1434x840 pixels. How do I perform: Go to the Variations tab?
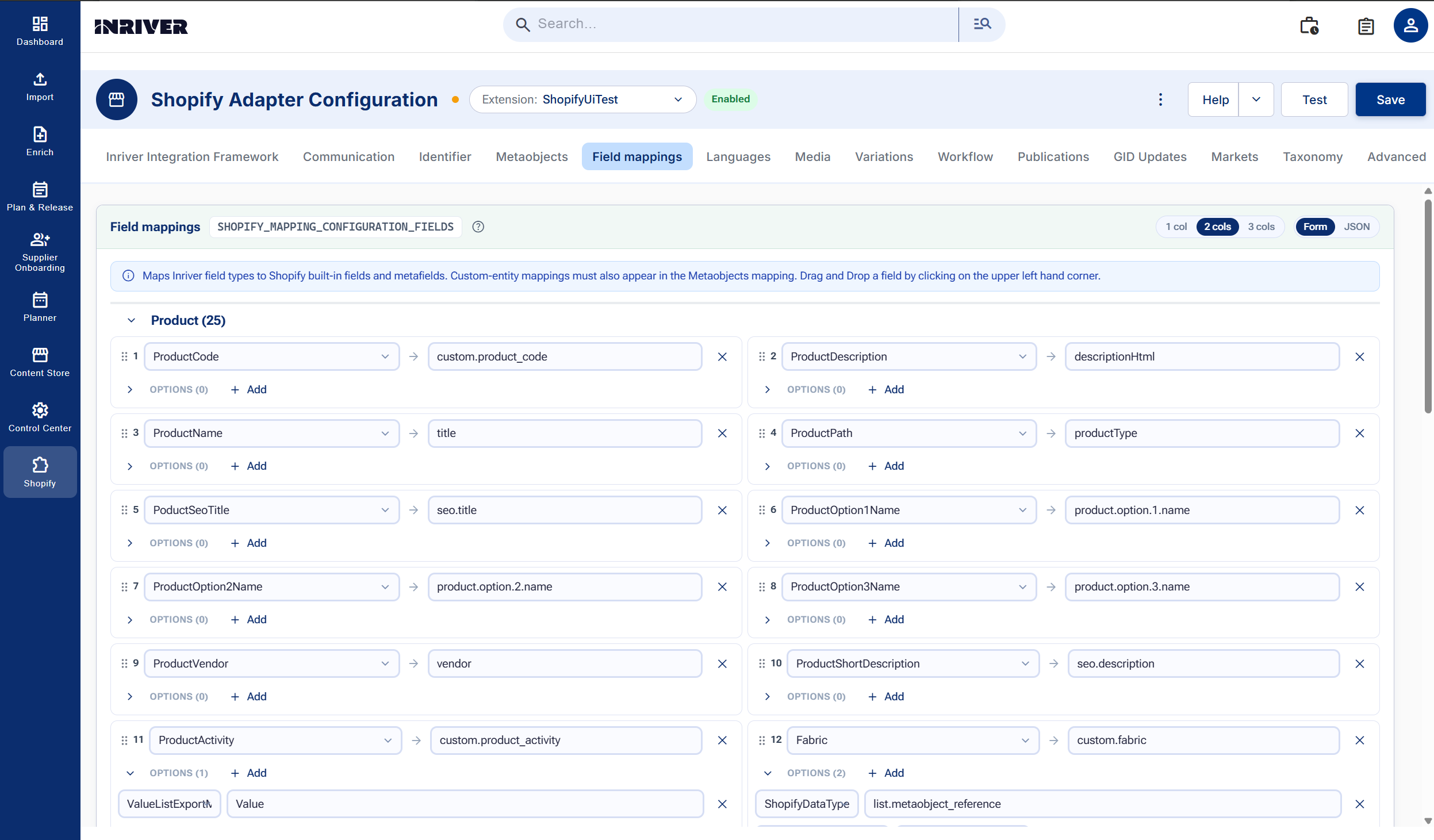tap(884, 156)
